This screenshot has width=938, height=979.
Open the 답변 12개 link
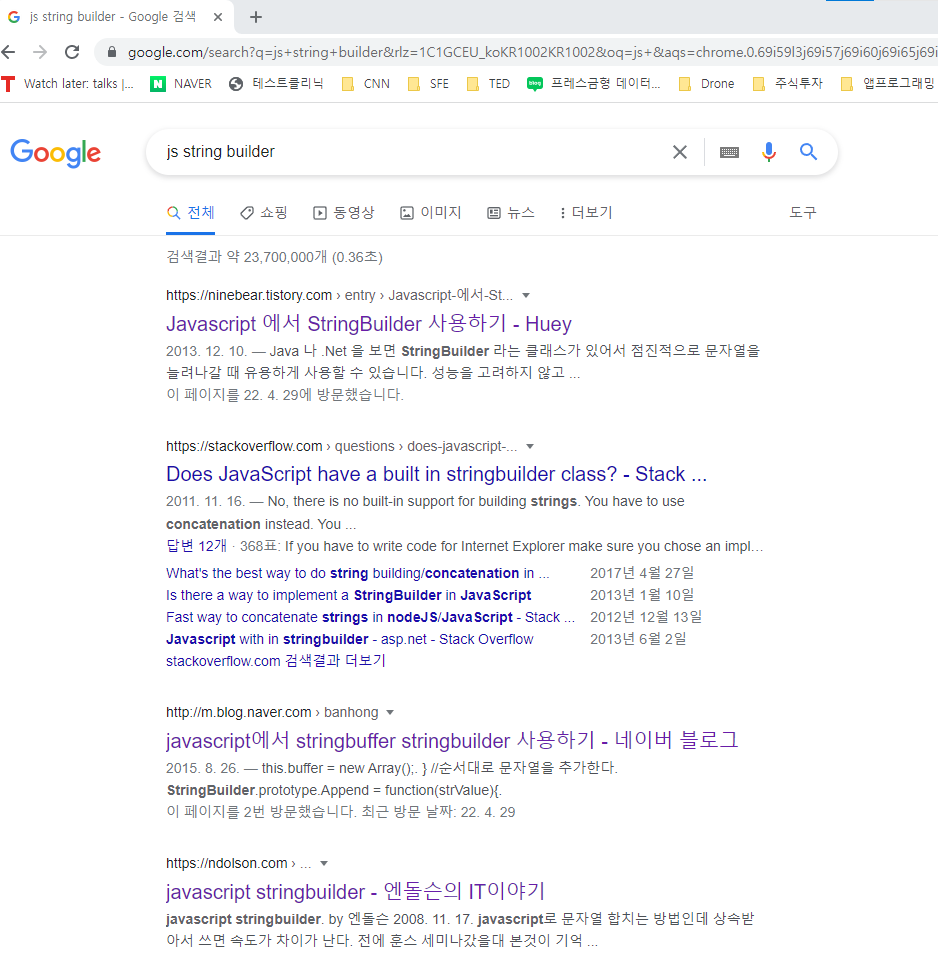196,546
